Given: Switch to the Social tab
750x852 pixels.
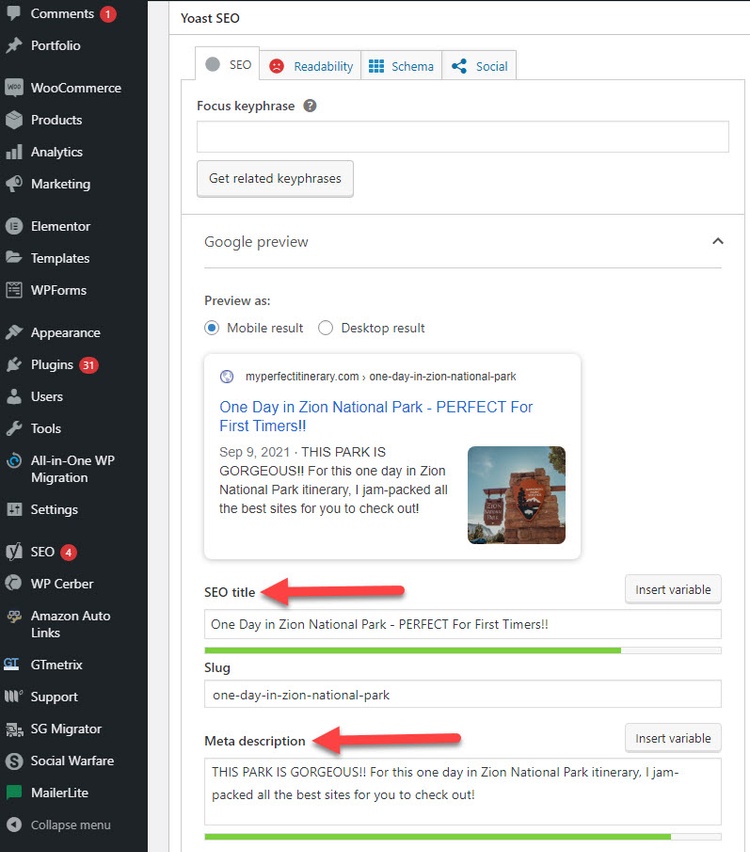Looking at the screenshot, I should click(479, 66).
